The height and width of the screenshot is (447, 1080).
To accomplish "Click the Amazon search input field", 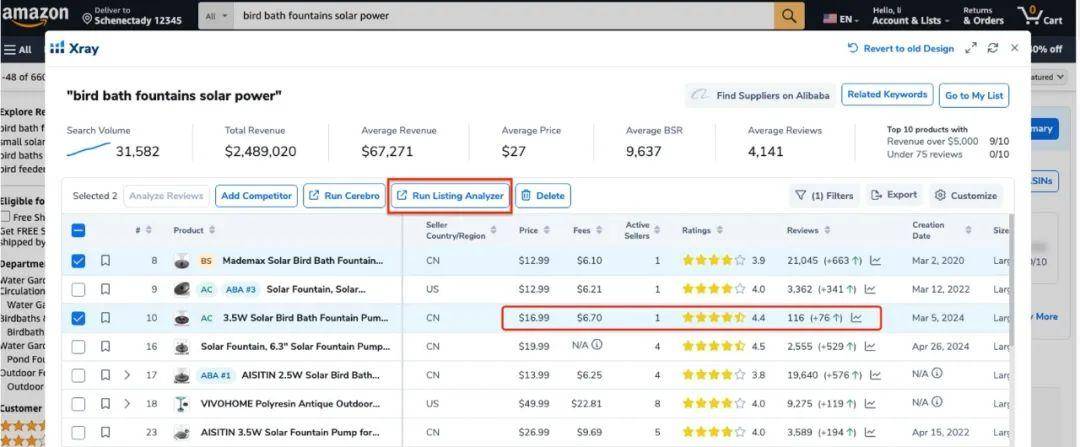I will point(504,16).
